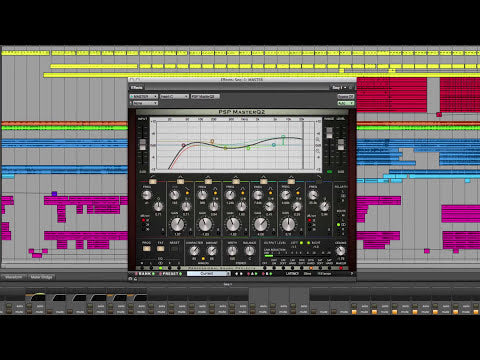Click the cyan high-shelf large GAIN knob

tap(288, 224)
